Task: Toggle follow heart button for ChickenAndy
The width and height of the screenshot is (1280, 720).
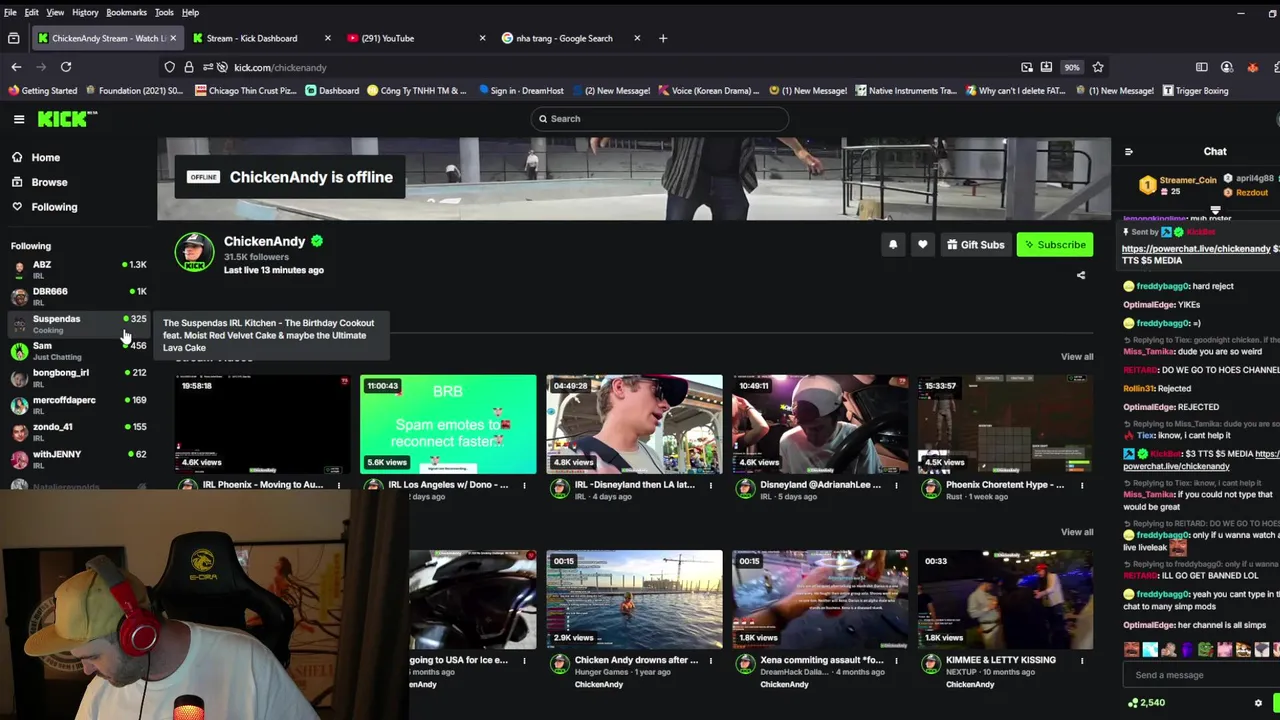Action: tap(922, 245)
